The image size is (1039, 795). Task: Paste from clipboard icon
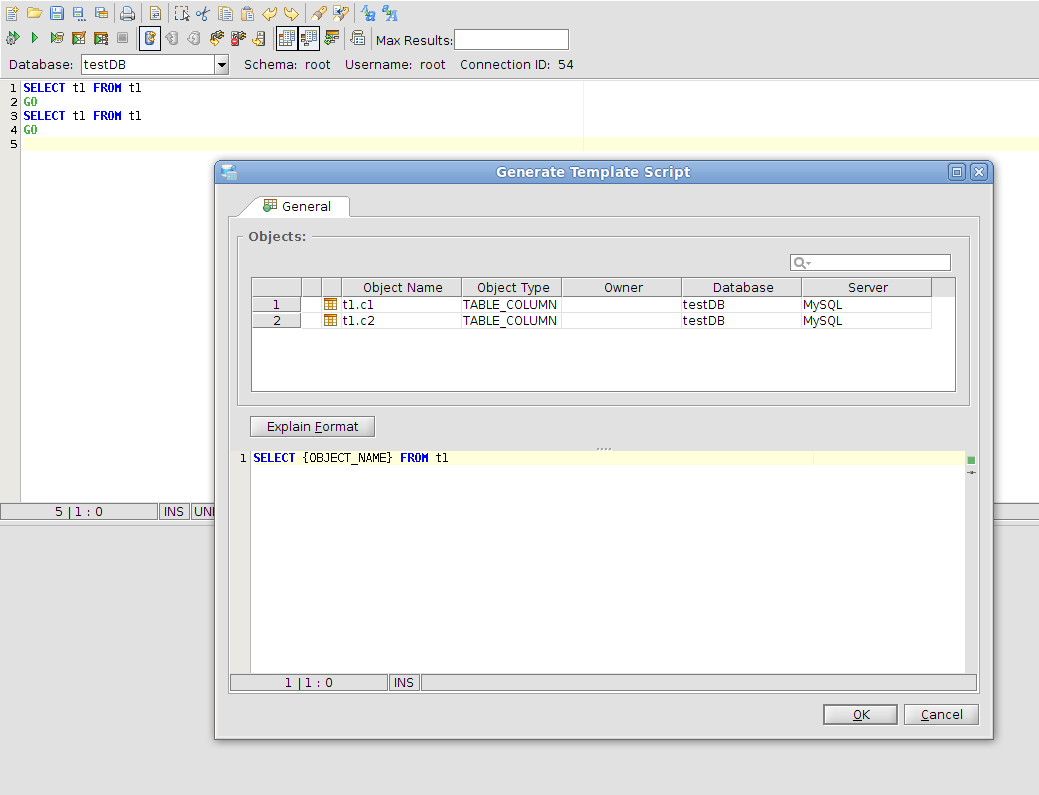coord(247,13)
